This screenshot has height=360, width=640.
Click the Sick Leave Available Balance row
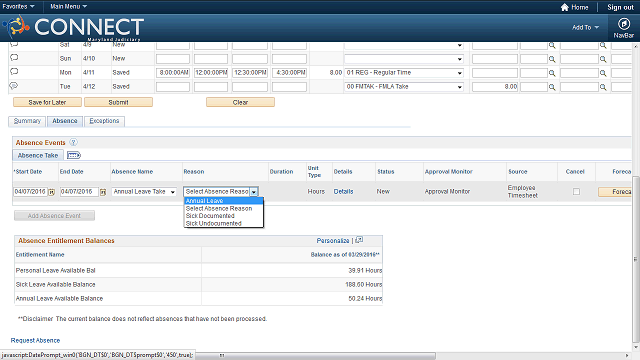198,284
